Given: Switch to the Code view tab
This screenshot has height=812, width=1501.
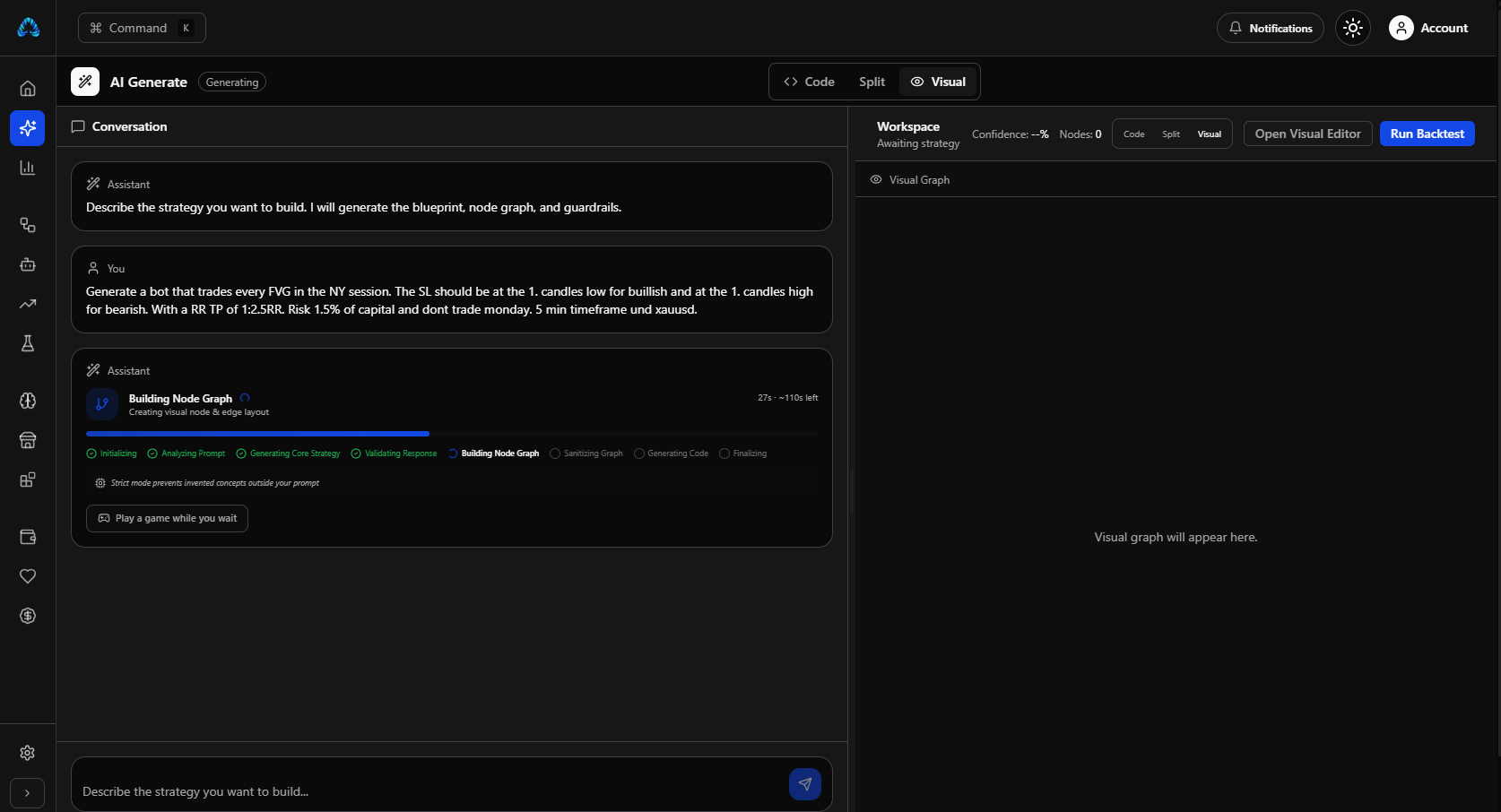Looking at the screenshot, I should [809, 82].
